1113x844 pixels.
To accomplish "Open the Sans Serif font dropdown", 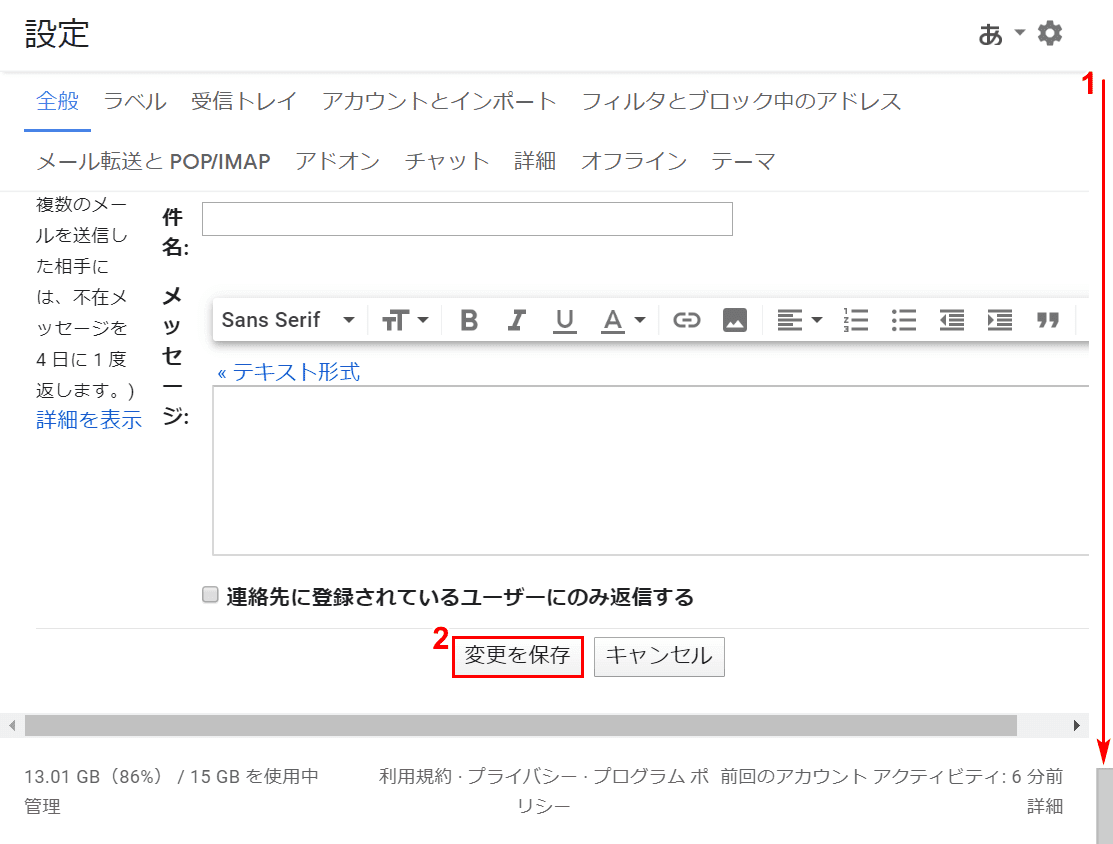I will (288, 320).
